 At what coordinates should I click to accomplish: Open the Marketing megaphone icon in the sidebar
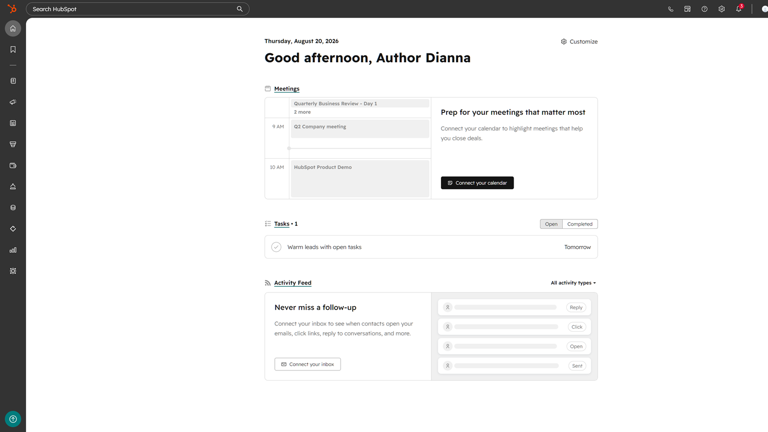(13, 102)
